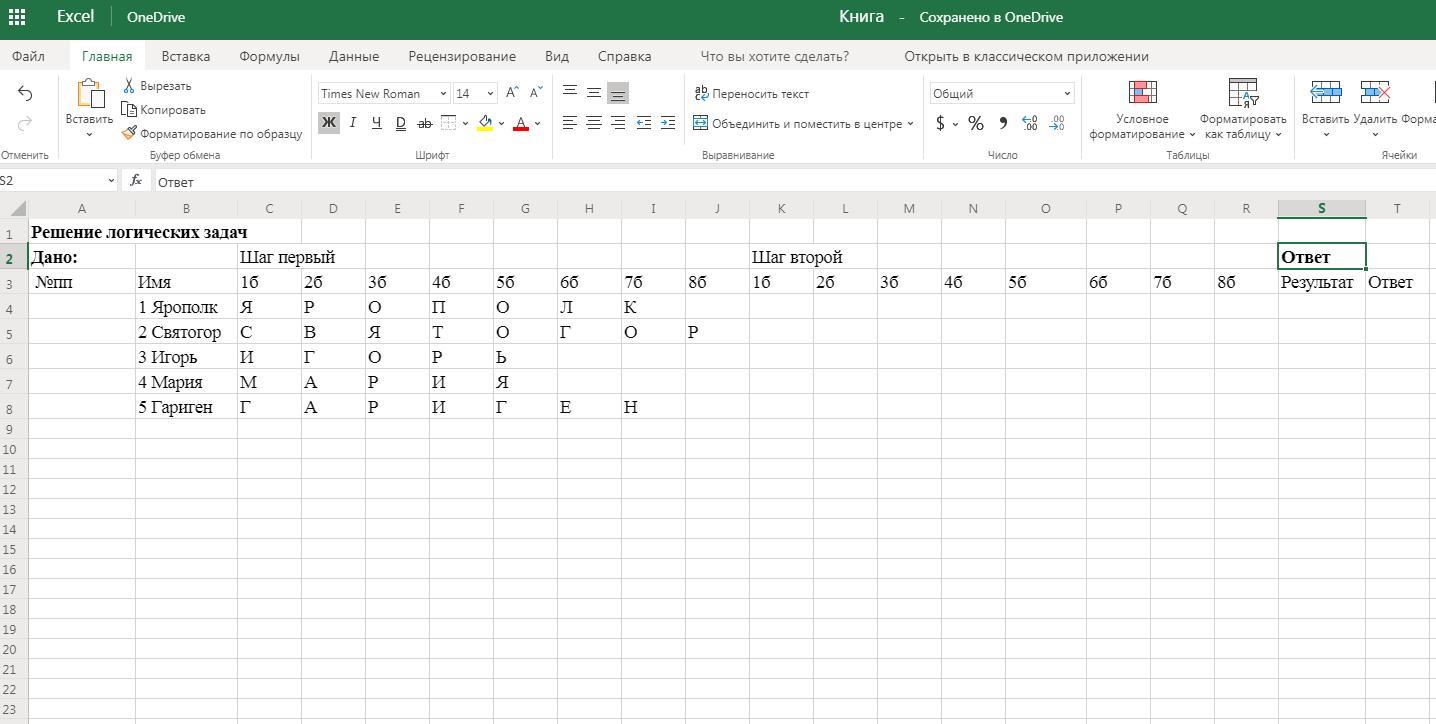The width and height of the screenshot is (1436, 724).
Task: Apply the yellow fill color swatch
Action: (x=485, y=123)
